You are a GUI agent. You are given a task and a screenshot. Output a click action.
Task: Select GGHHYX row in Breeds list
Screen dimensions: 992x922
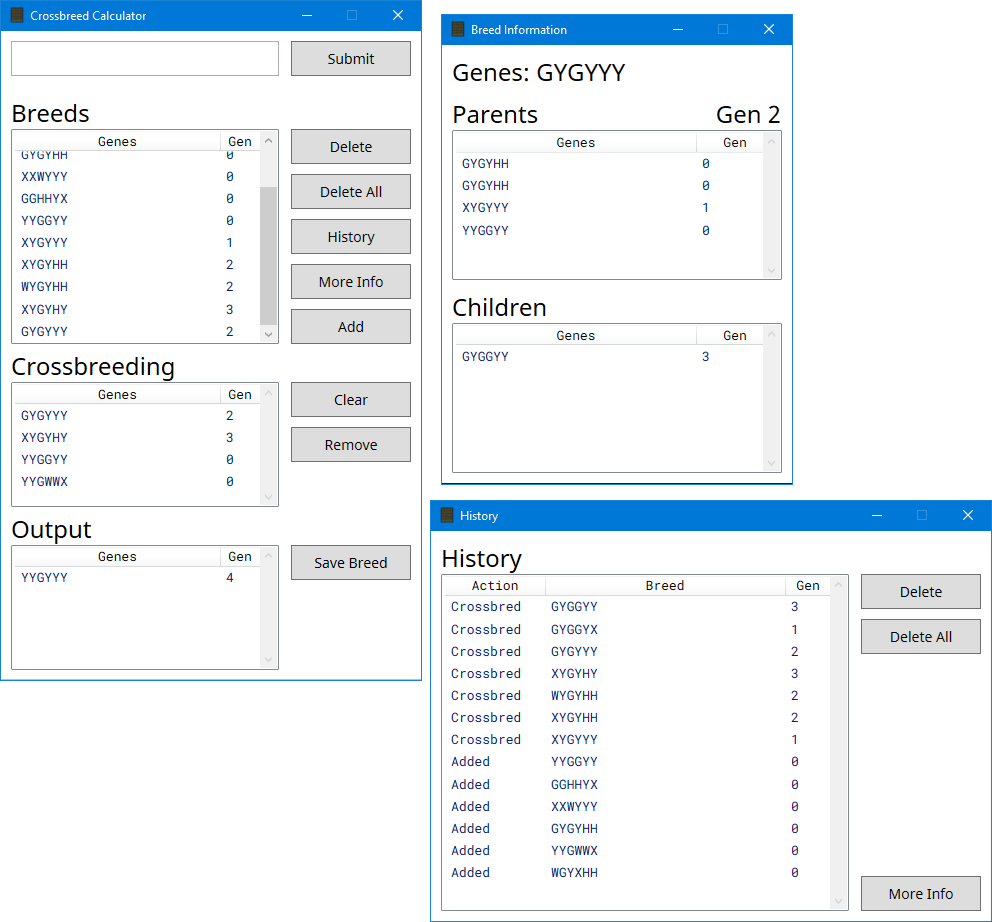click(136, 199)
